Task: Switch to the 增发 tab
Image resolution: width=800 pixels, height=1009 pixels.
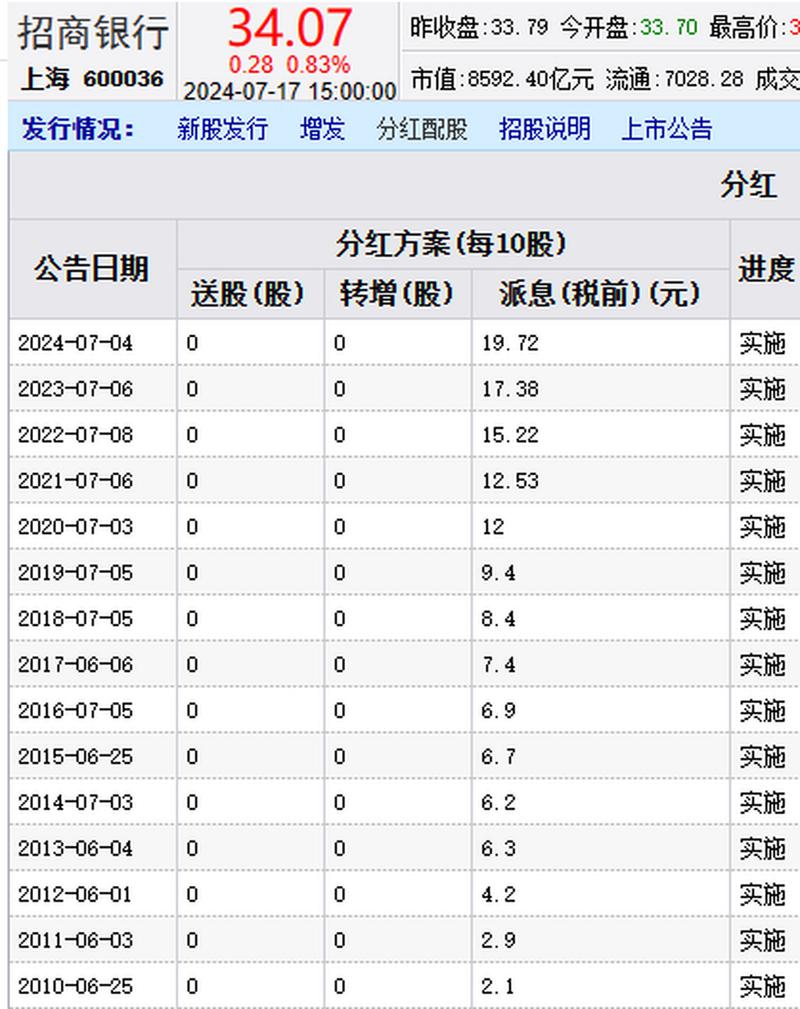Action: coord(322,129)
